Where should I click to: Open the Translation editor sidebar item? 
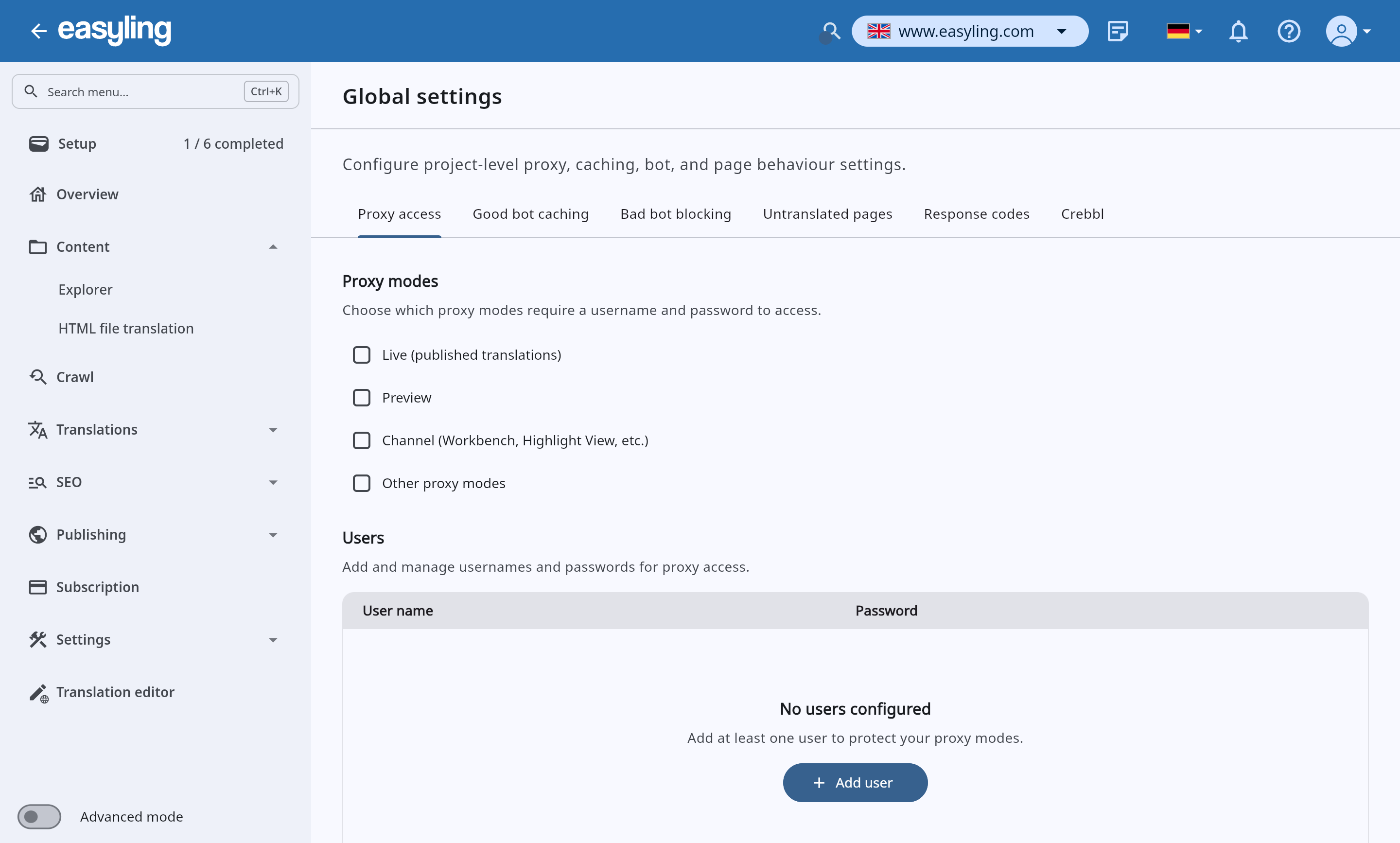[115, 692]
